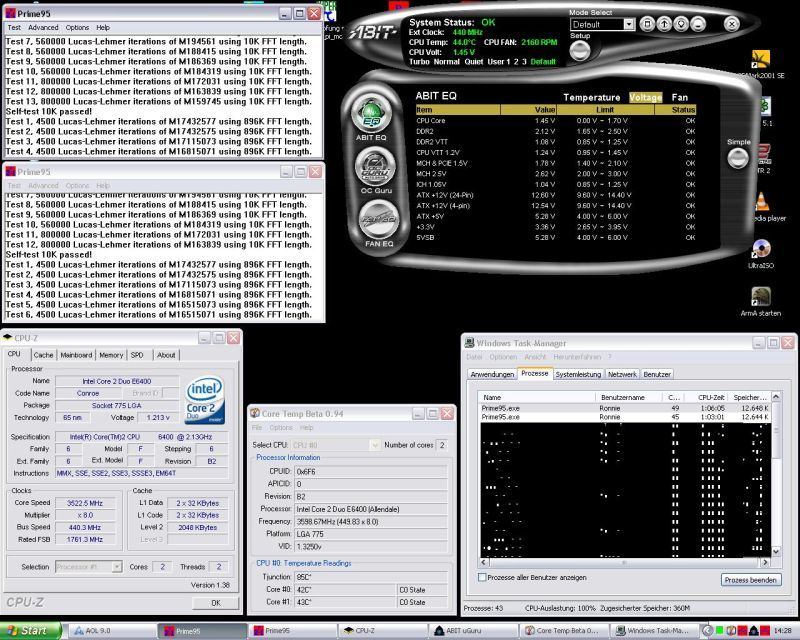Select Default mode in uGuru
Screen dimensions: 800x640
543,62
